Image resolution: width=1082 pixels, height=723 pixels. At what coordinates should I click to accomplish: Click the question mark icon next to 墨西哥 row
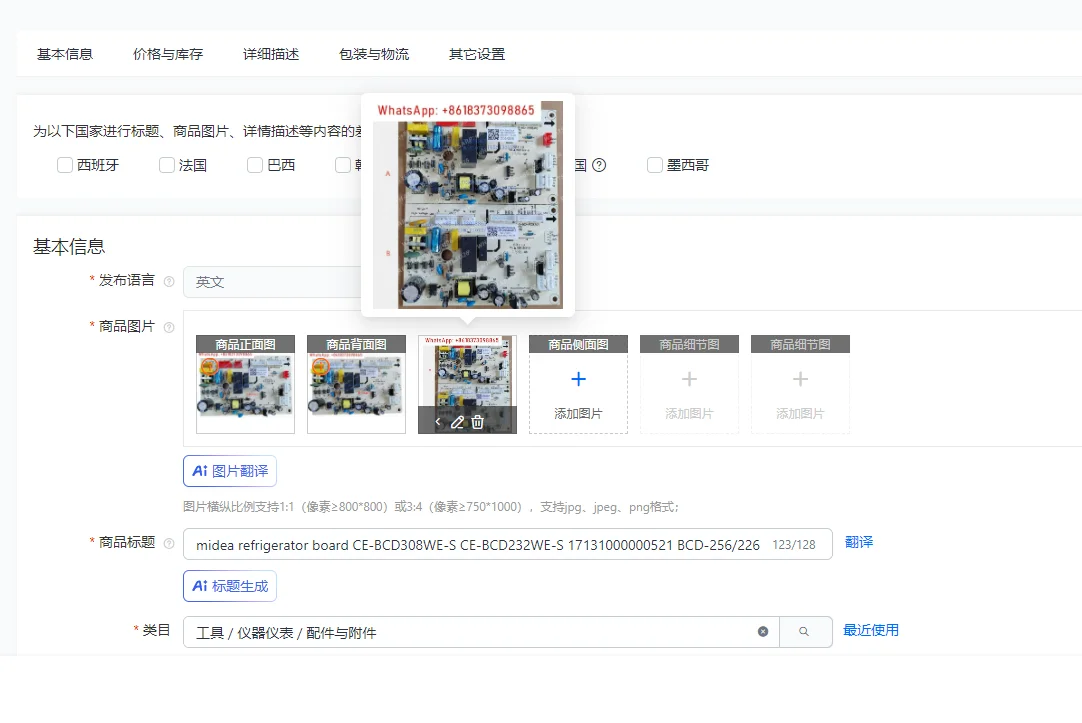click(x=598, y=165)
